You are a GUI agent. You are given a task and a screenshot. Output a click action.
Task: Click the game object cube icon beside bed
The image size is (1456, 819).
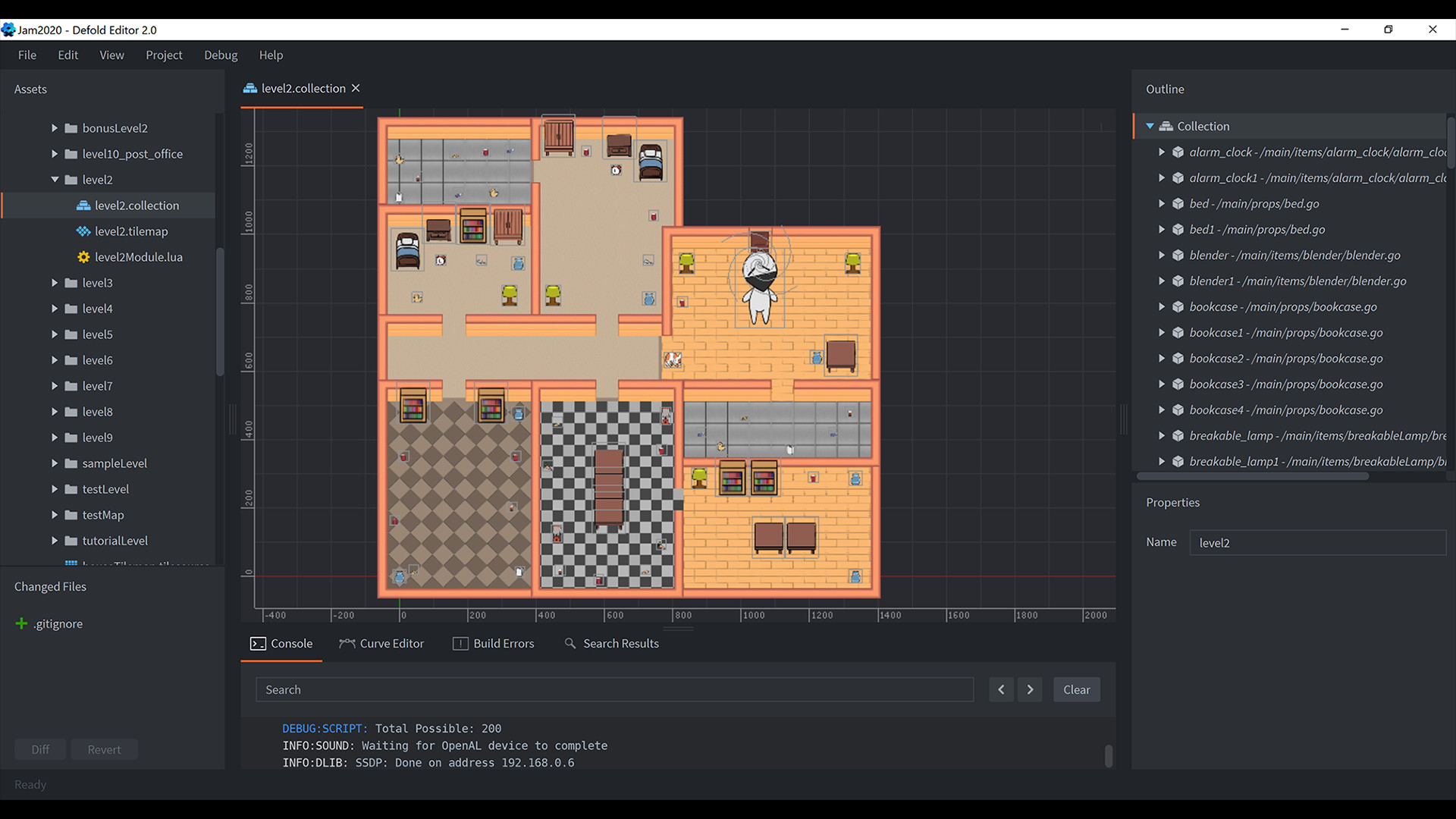1178,203
